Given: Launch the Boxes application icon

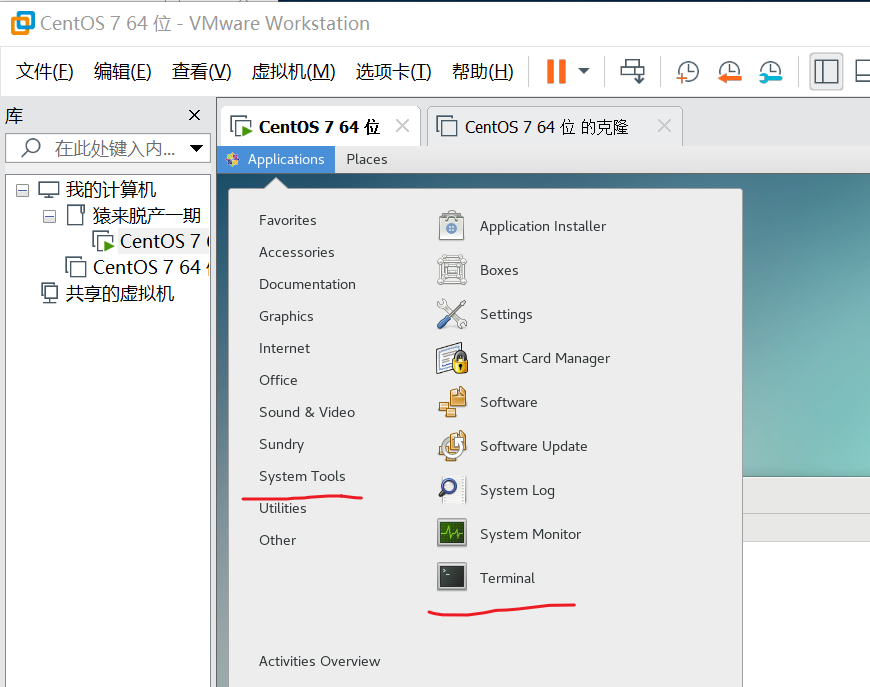Looking at the screenshot, I should [x=452, y=270].
